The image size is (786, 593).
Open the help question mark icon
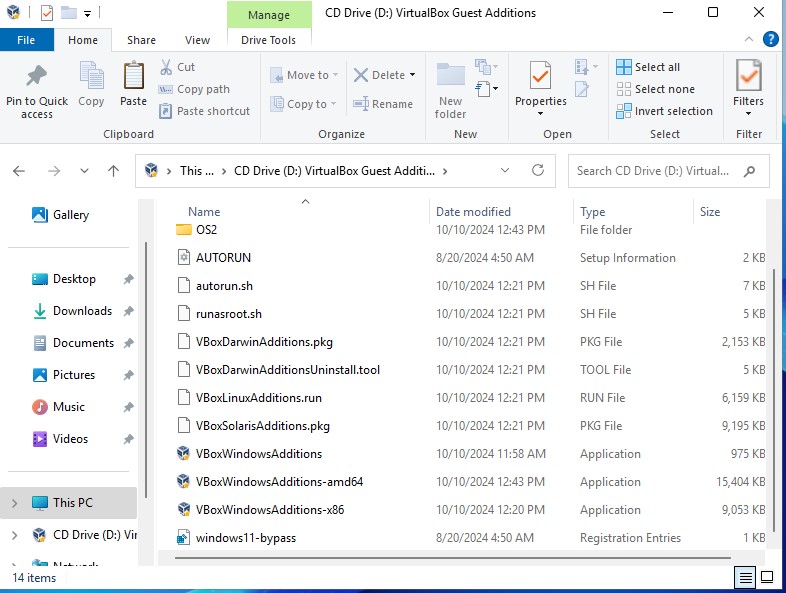point(770,40)
